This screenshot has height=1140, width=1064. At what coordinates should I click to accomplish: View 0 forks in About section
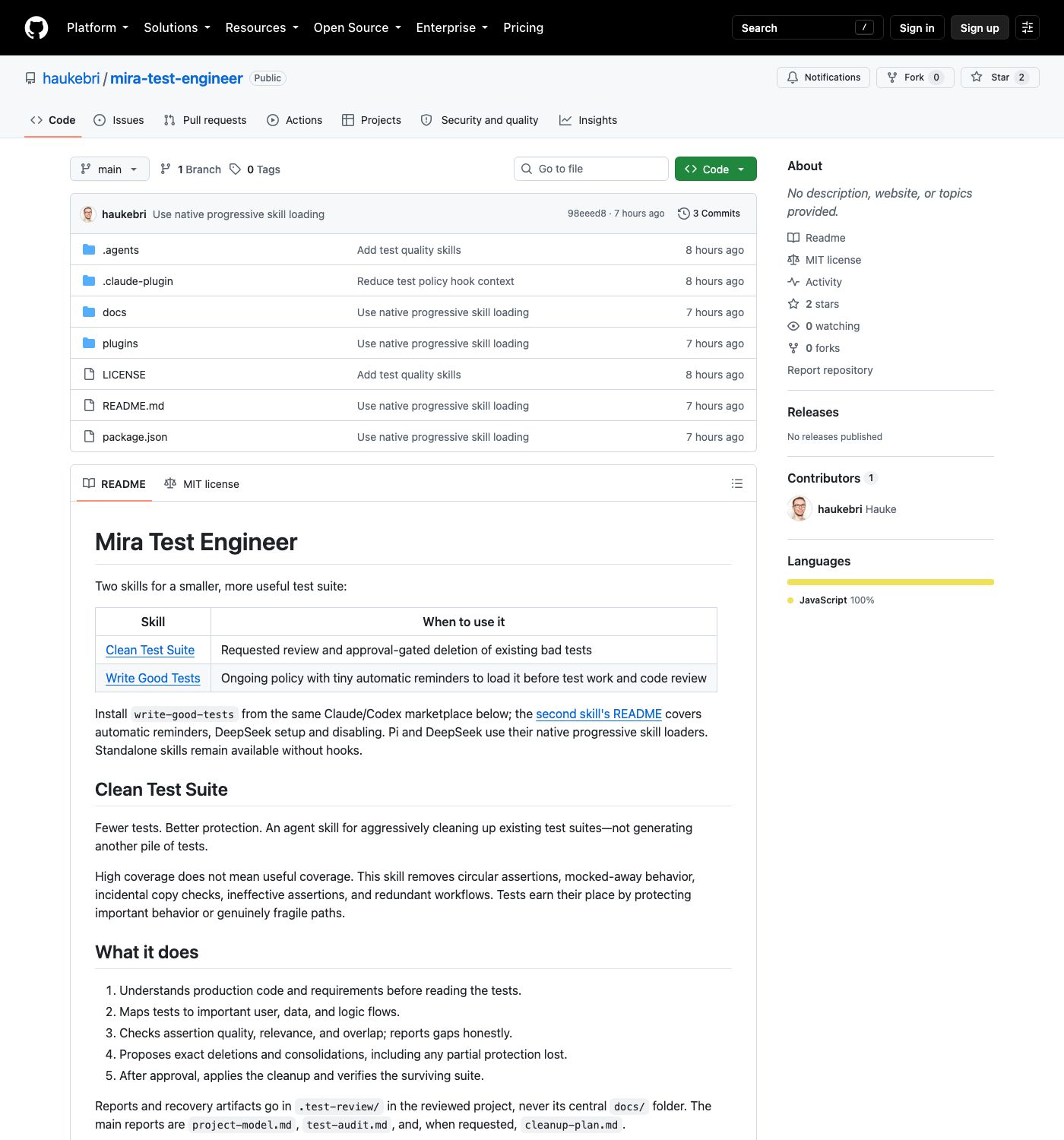[x=814, y=348]
